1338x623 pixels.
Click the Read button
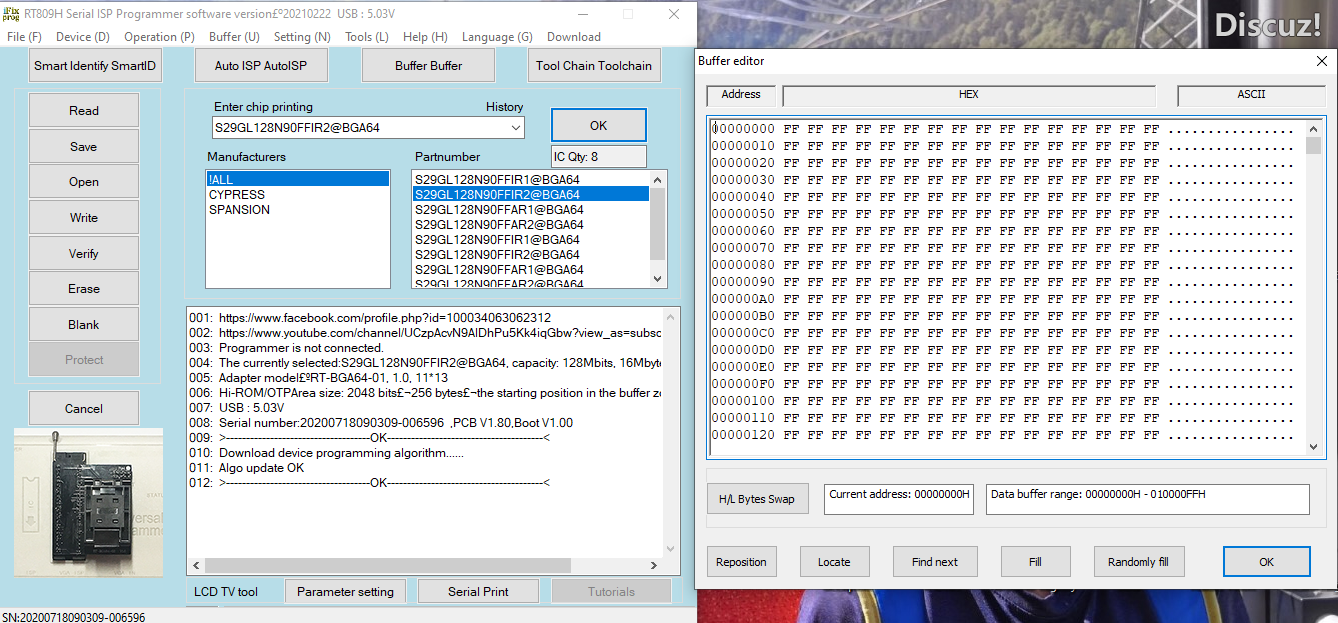[x=84, y=111]
